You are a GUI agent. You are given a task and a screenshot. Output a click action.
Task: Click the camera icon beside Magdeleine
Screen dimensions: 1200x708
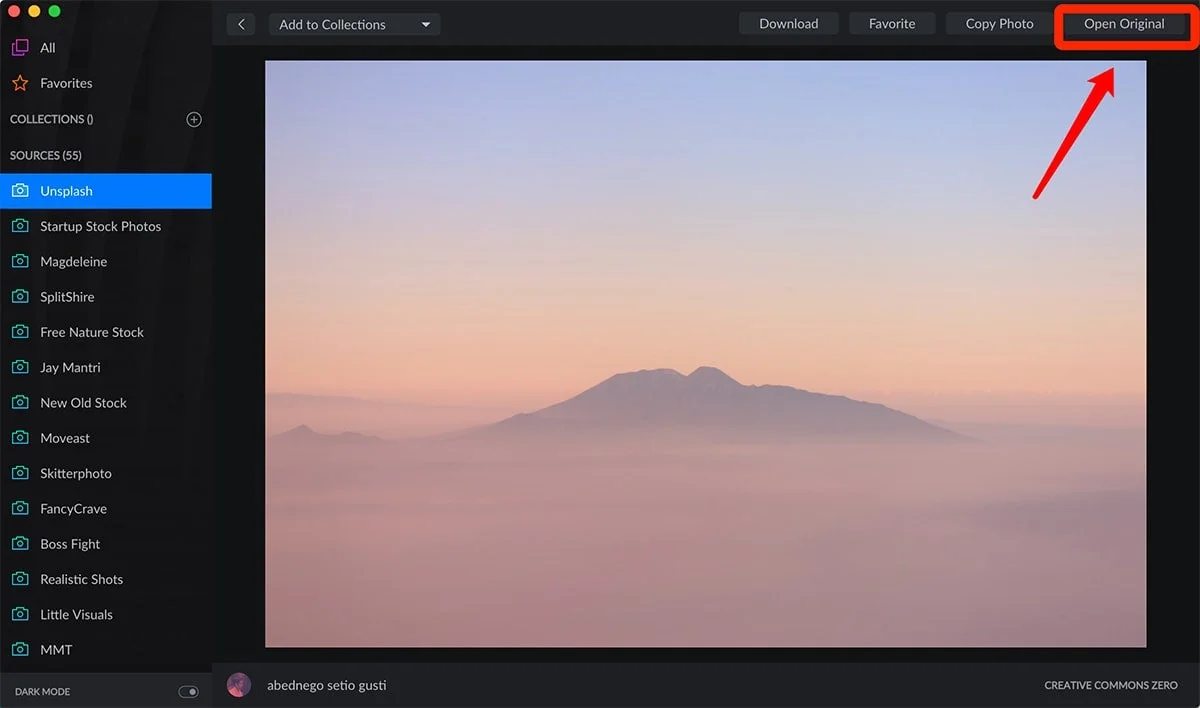20,261
